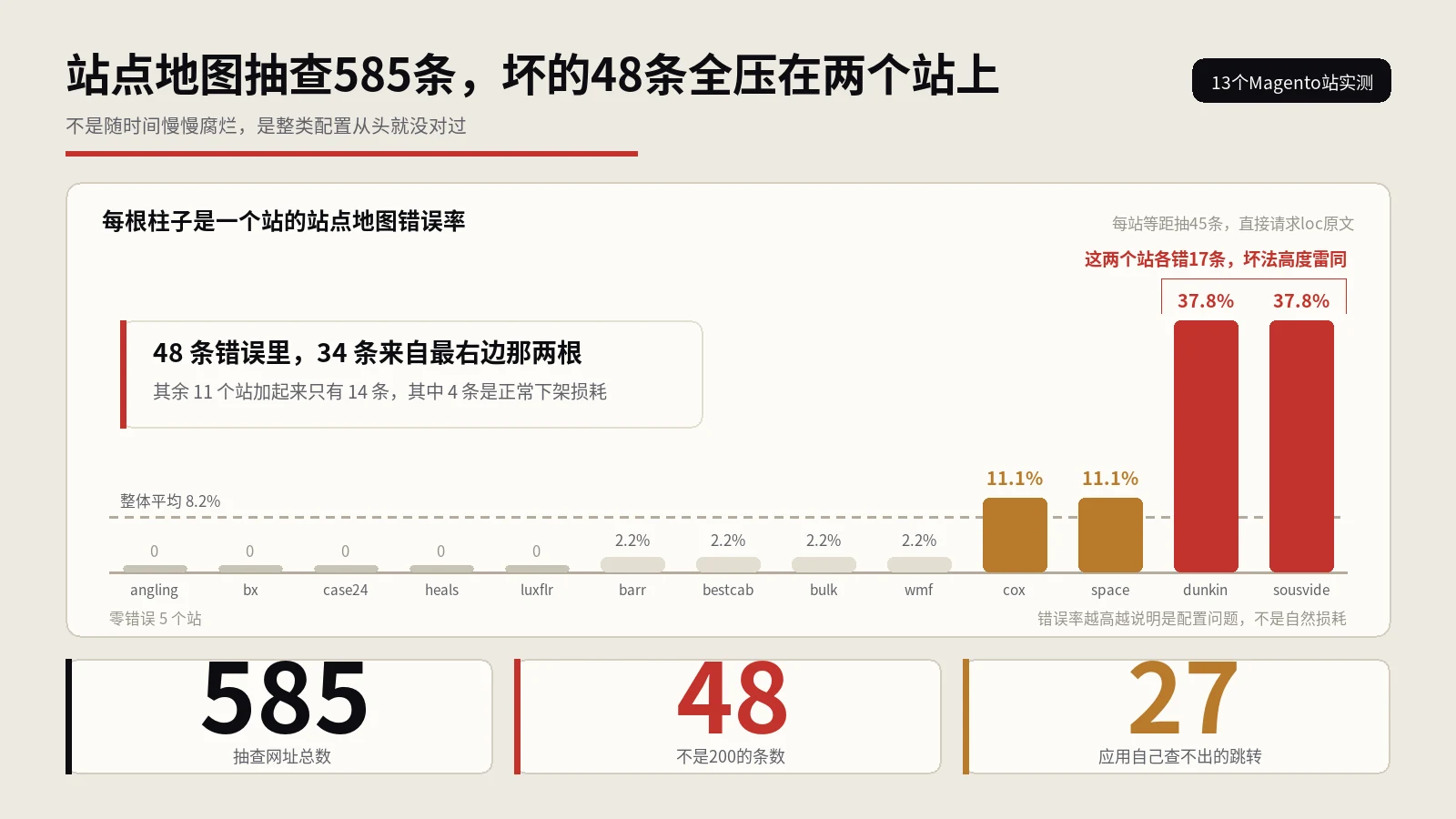Select the barr bar at 2.2%

[632, 565]
